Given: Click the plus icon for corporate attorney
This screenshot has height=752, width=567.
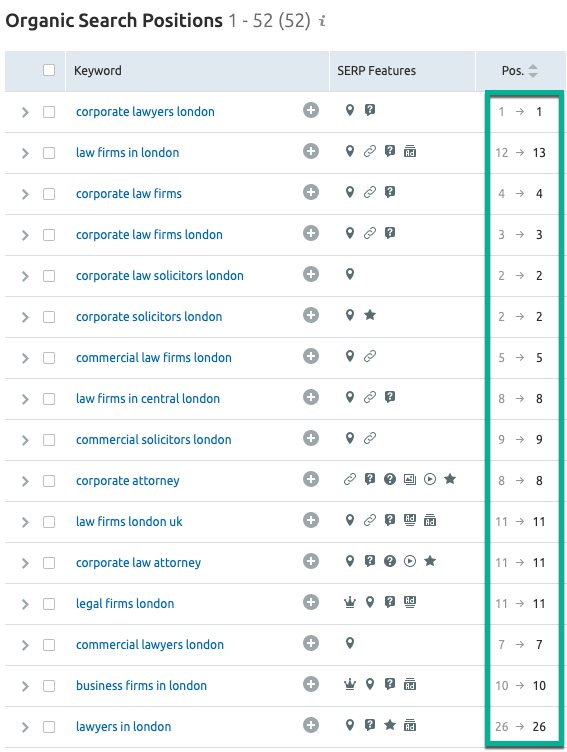Looking at the screenshot, I should pyautogui.click(x=311, y=479).
